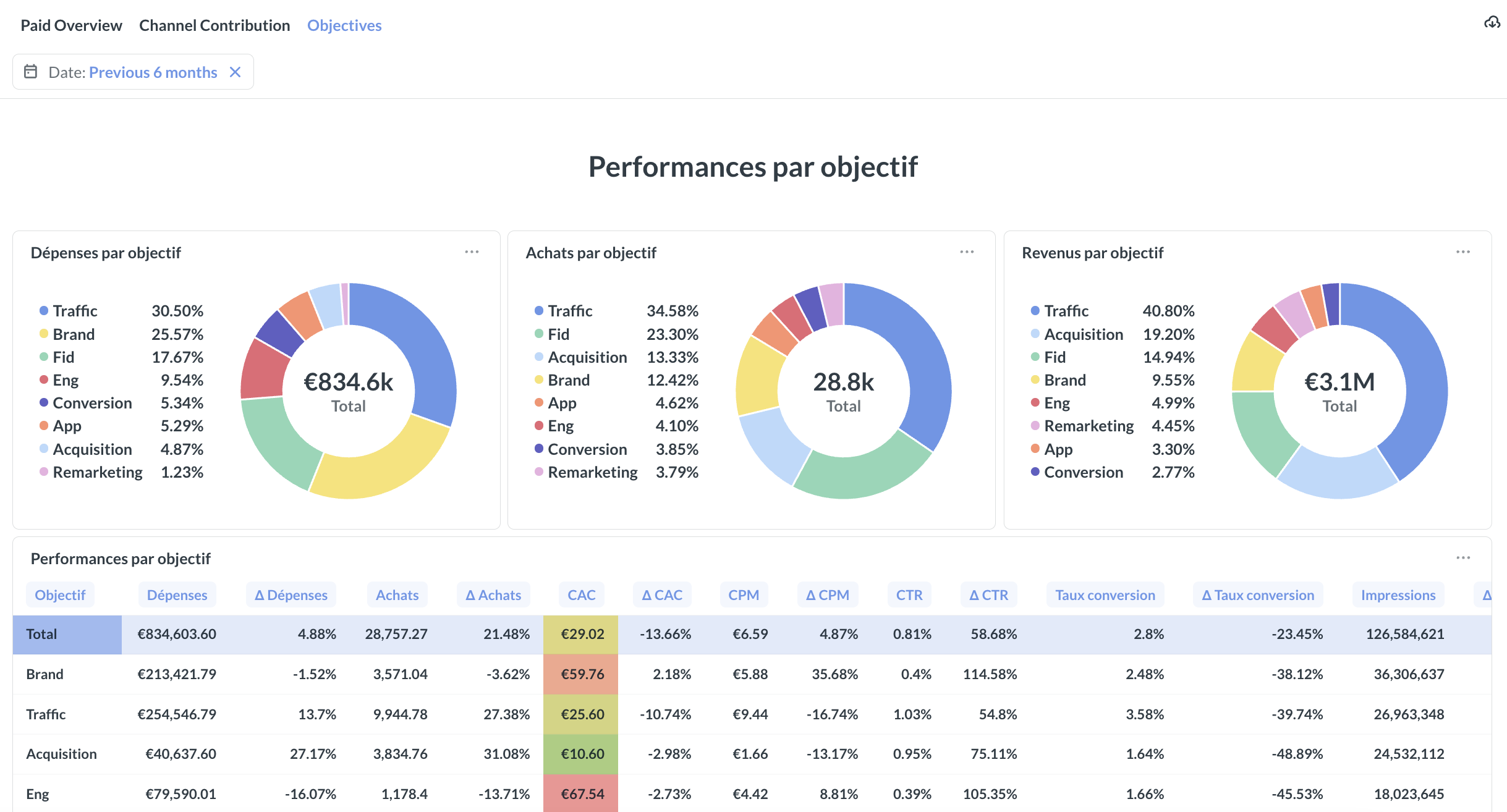This screenshot has height=812, width=1507.
Task: Click the calendar icon on the date filter
Action: (x=30, y=72)
